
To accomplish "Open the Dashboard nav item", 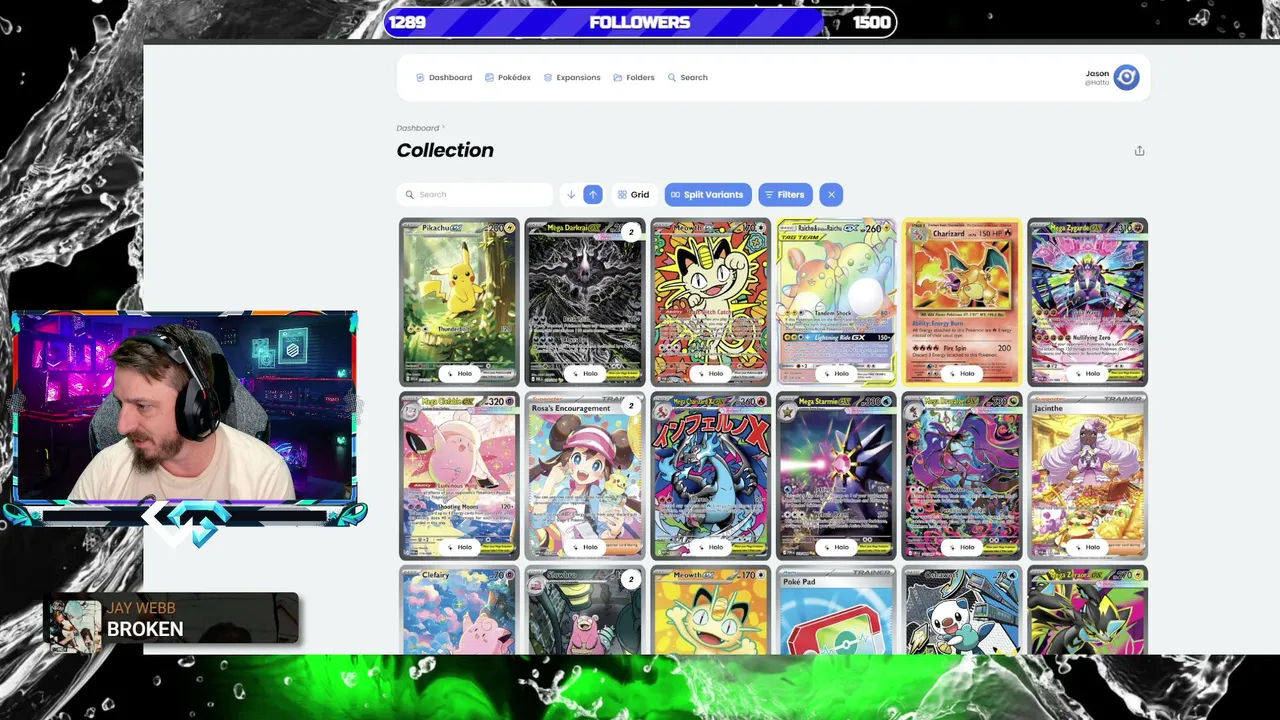I will pyautogui.click(x=444, y=77).
